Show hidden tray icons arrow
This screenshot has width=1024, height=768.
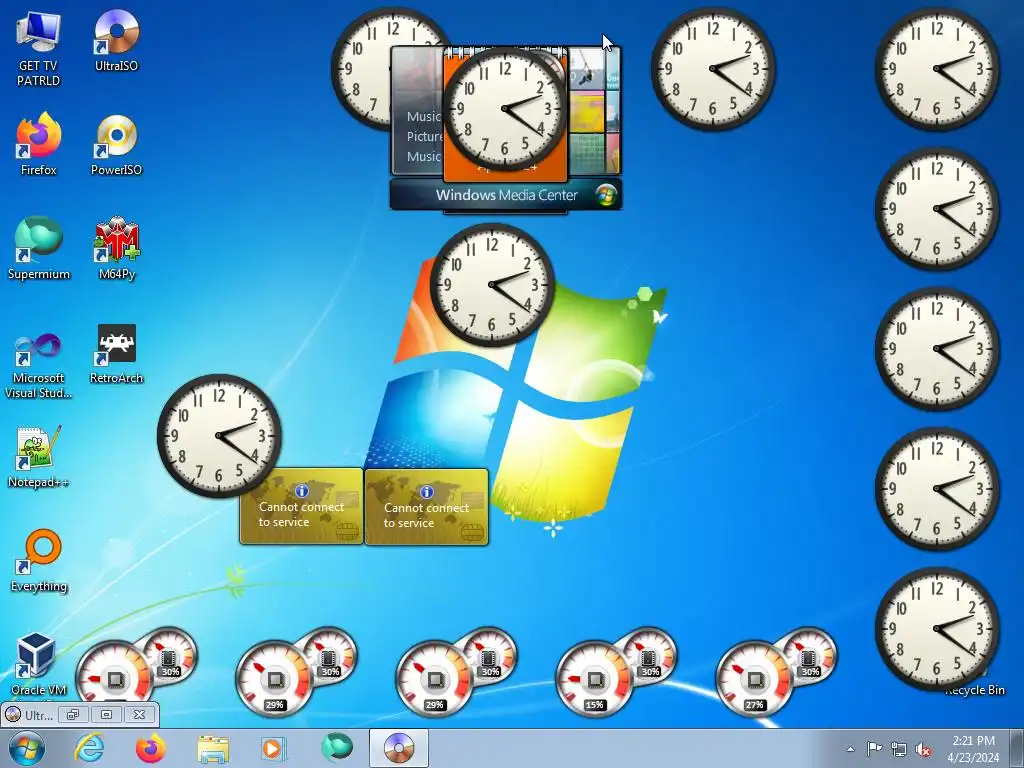850,749
